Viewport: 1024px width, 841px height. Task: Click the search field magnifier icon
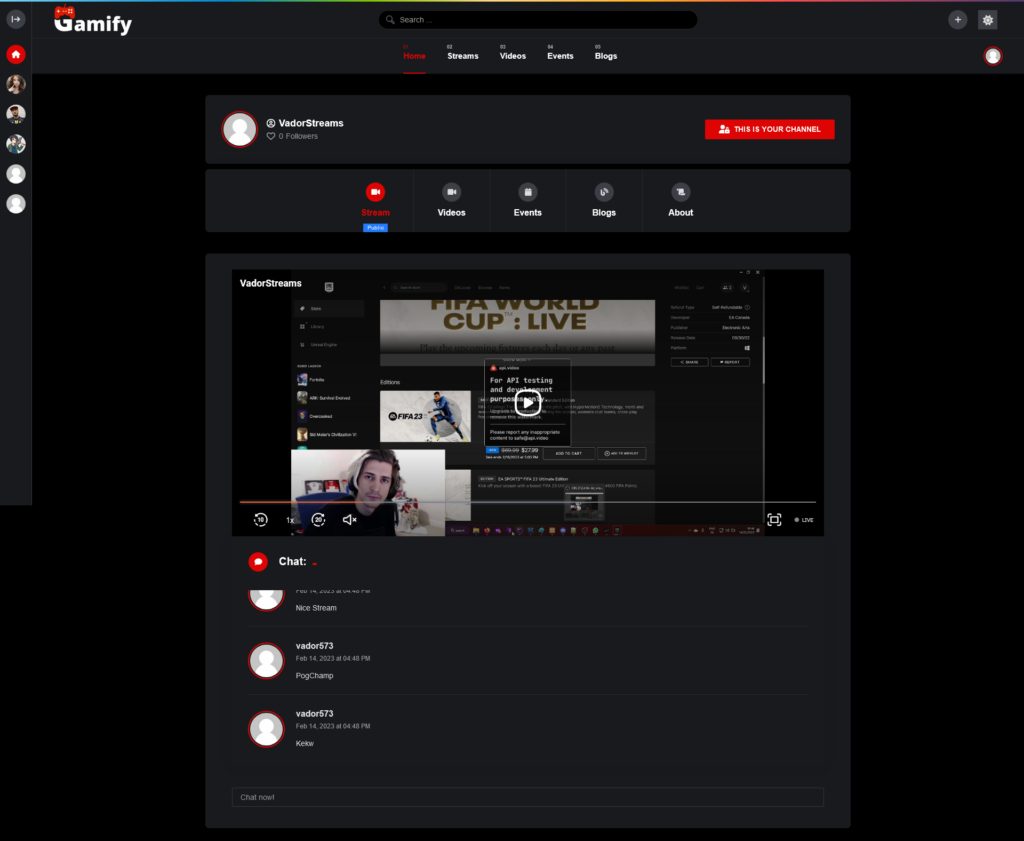pyautogui.click(x=390, y=20)
